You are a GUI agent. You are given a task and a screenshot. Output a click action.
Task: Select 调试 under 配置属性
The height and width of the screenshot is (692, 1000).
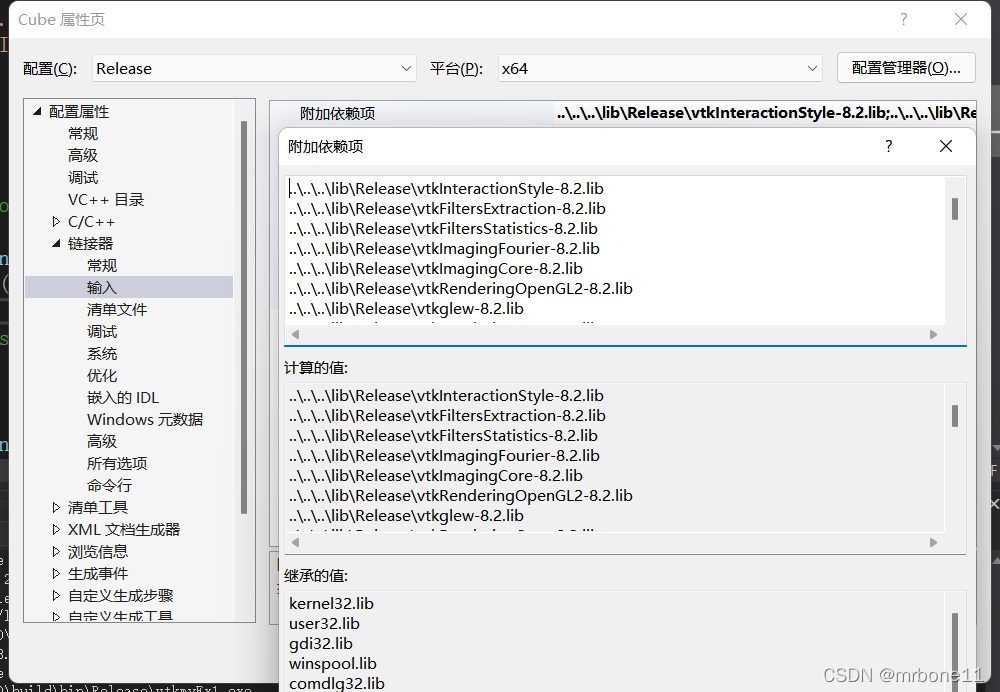pyautogui.click(x=83, y=178)
